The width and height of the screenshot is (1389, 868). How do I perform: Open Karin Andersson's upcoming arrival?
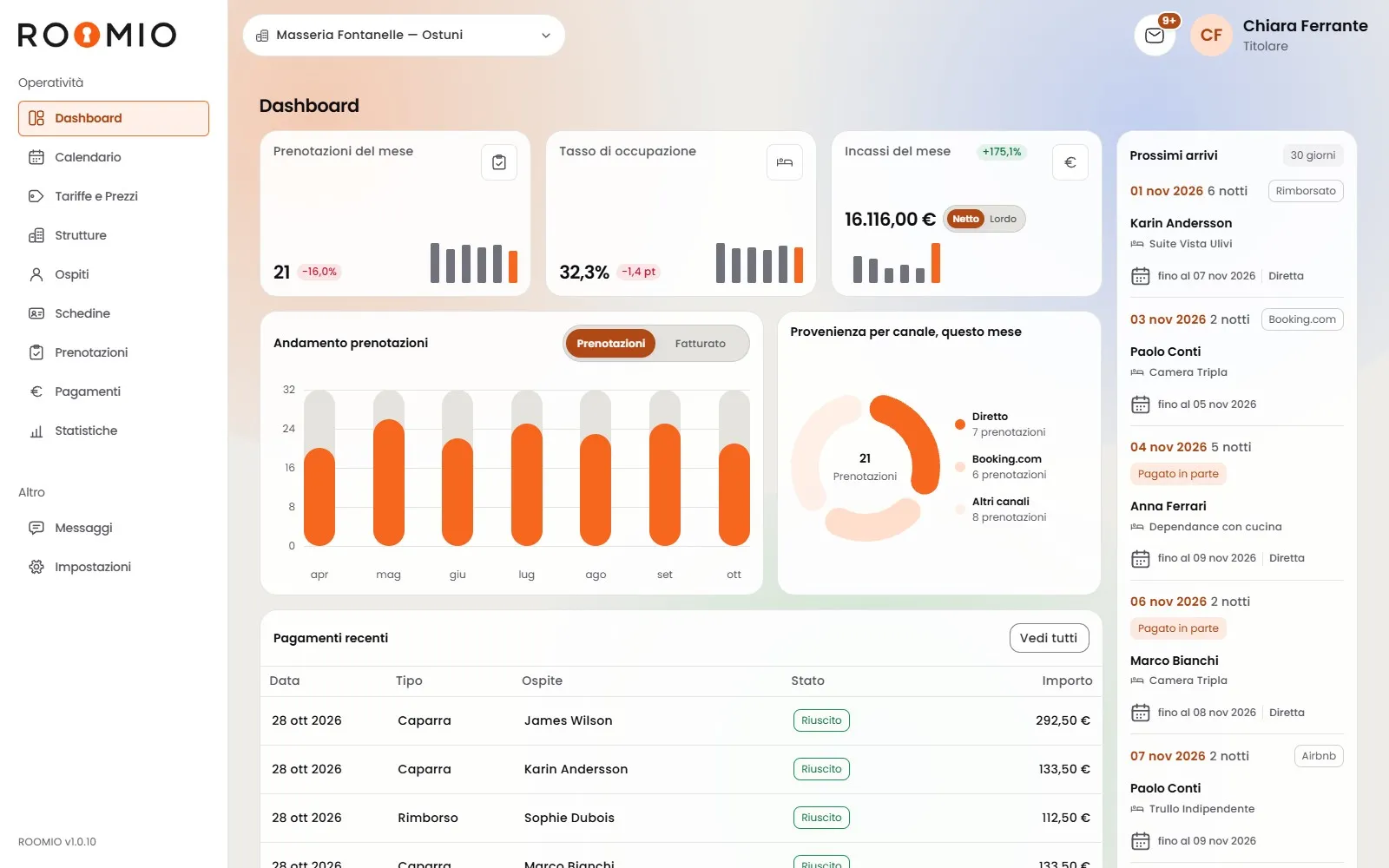click(1236, 233)
